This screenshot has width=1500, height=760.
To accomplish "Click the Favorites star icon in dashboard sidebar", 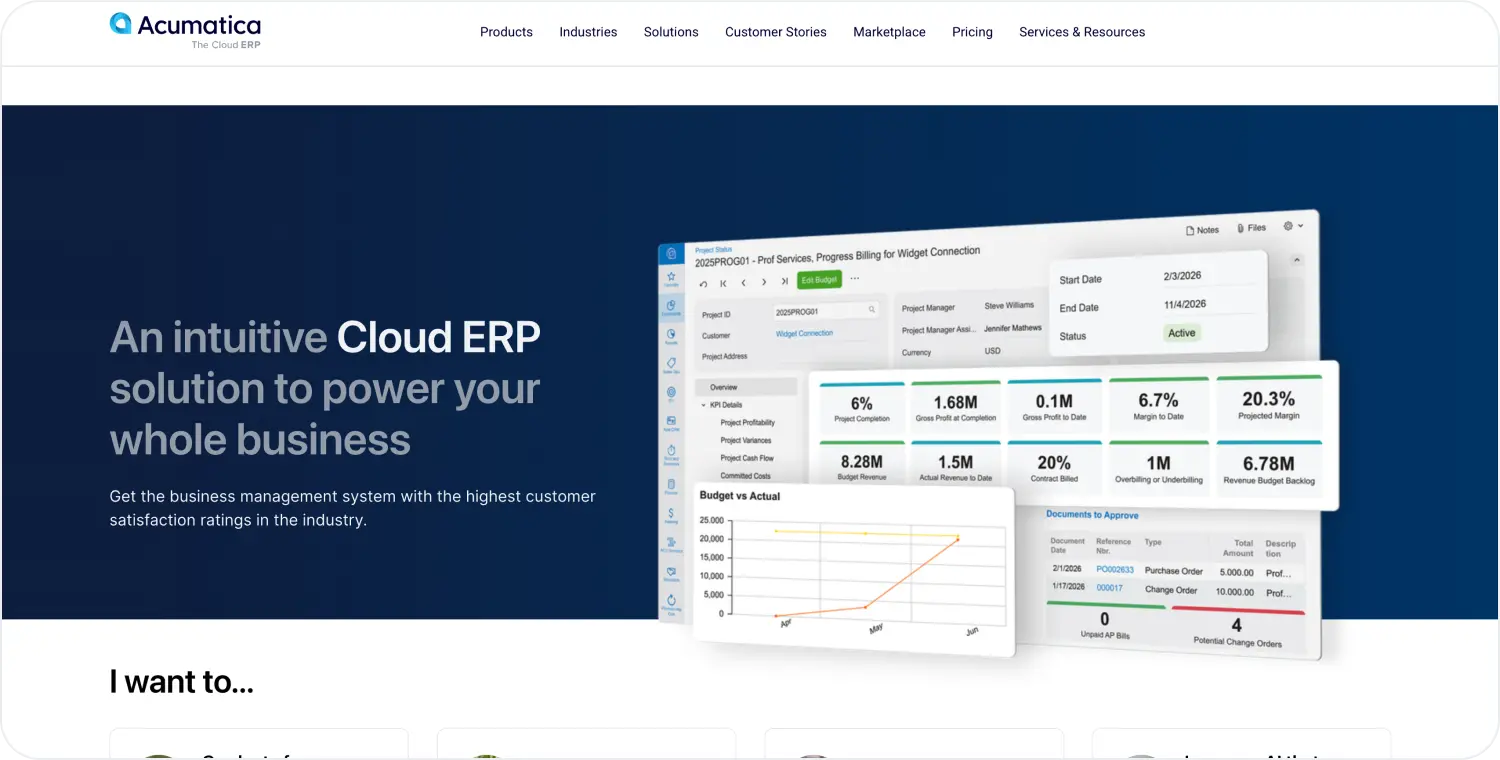I will tap(671, 278).
